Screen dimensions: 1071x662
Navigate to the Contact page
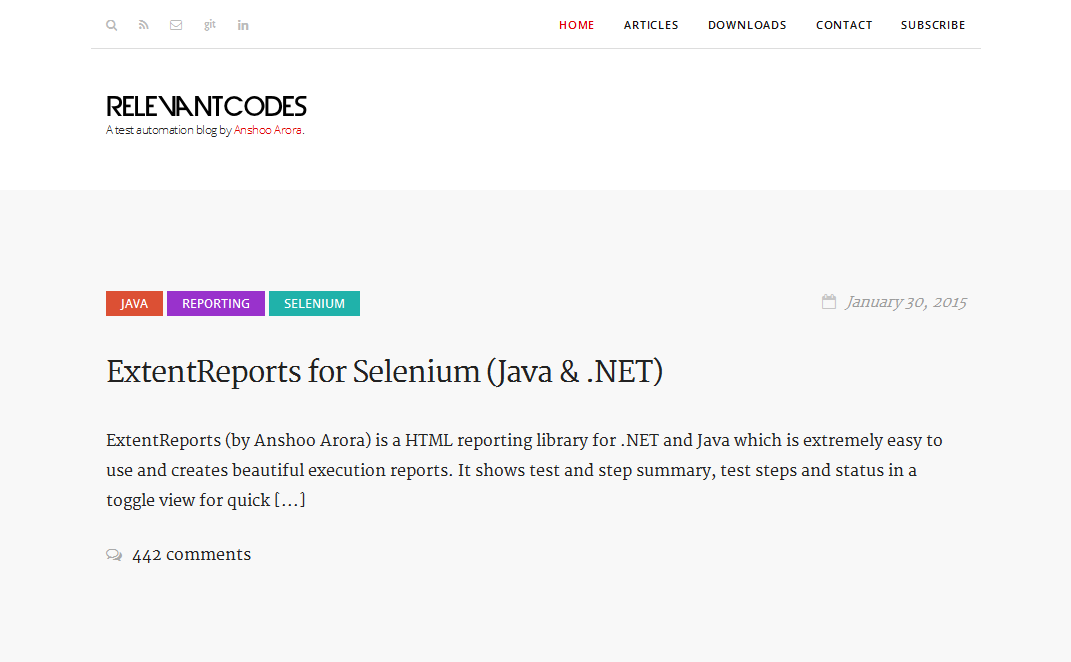point(844,25)
